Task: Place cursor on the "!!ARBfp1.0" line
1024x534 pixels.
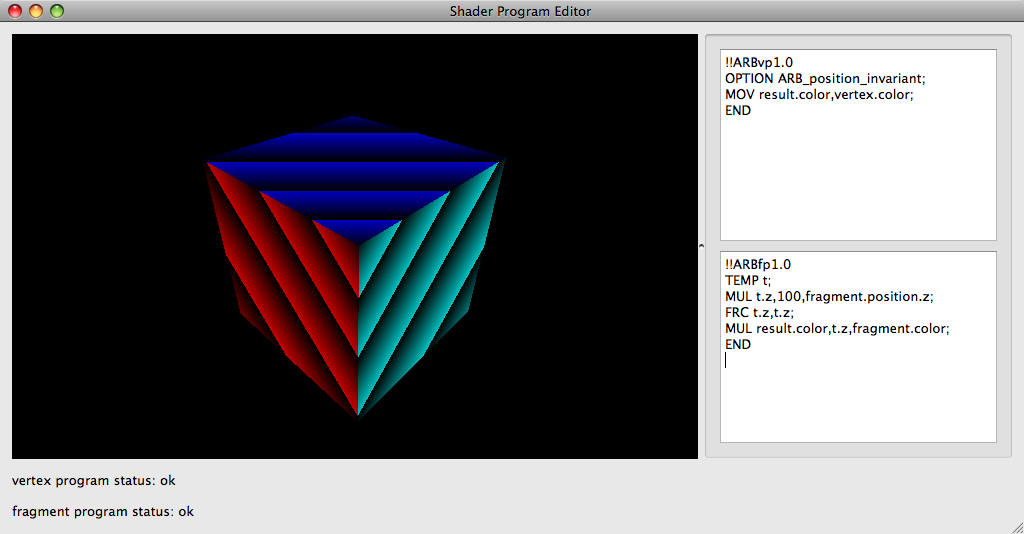Action: pyautogui.click(x=758, y=265)
